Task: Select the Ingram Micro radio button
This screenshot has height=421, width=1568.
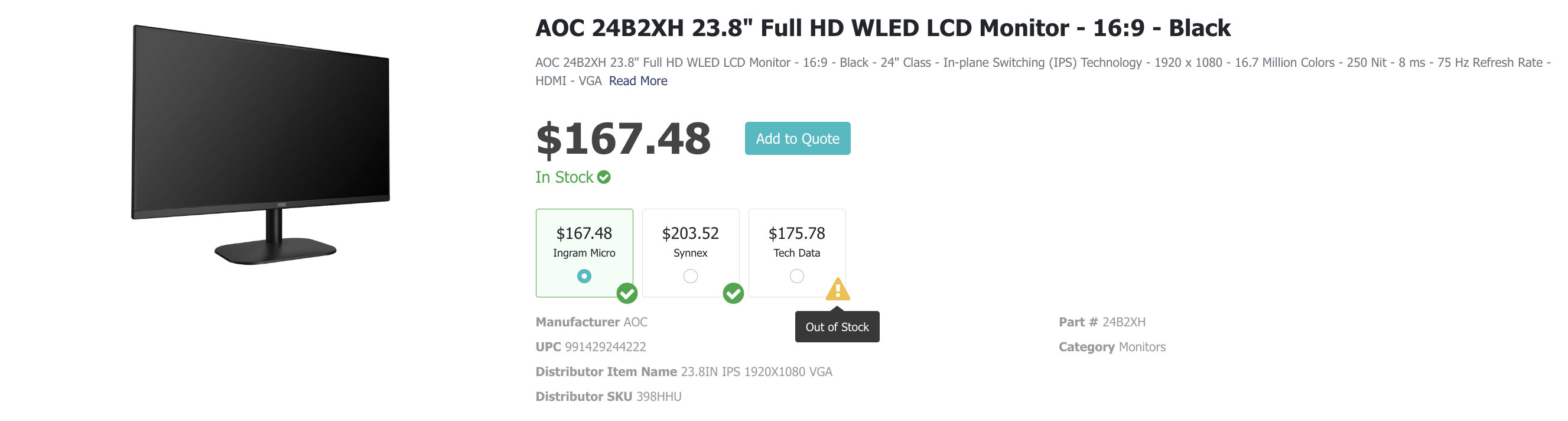Action: point(584,277)
